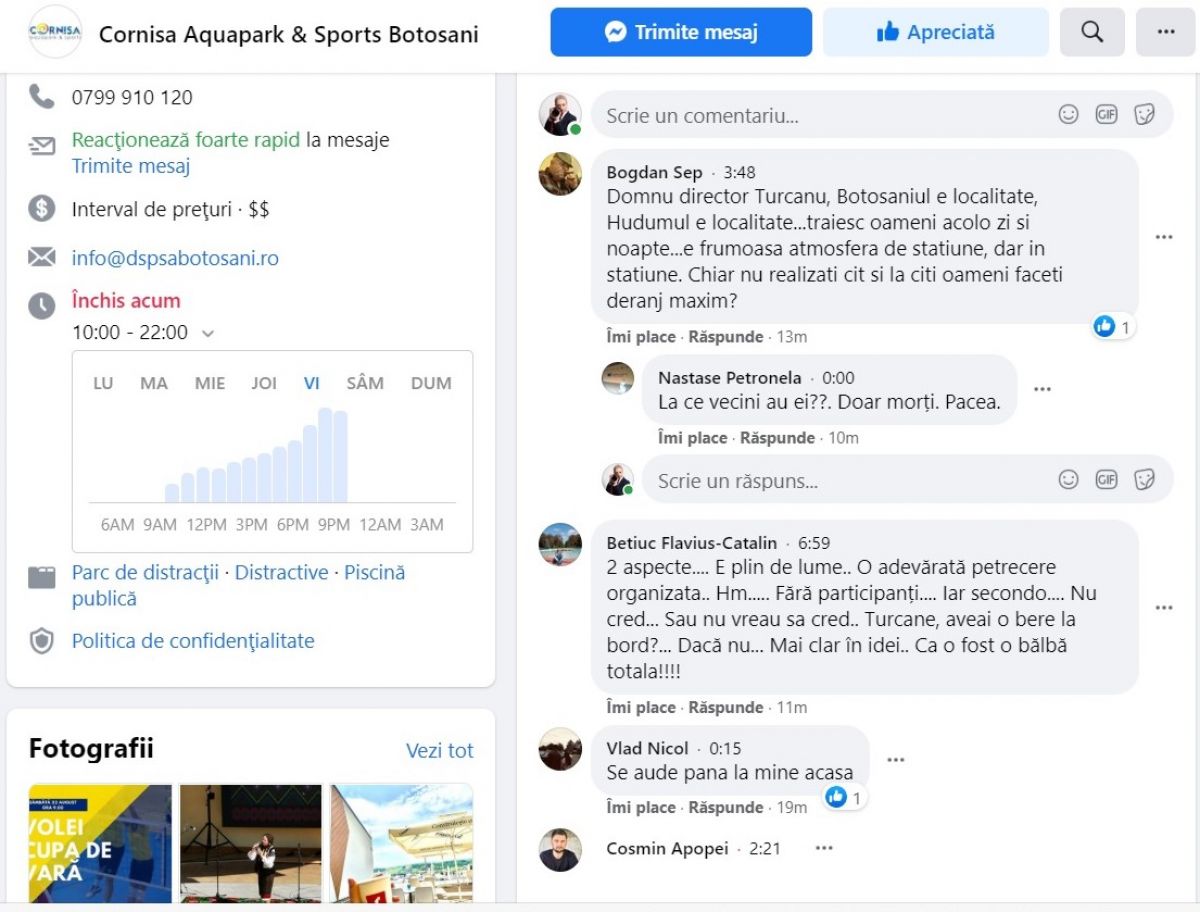
Task: Open the info@dspsabotosani.ro email link
Action: (175, 258)
